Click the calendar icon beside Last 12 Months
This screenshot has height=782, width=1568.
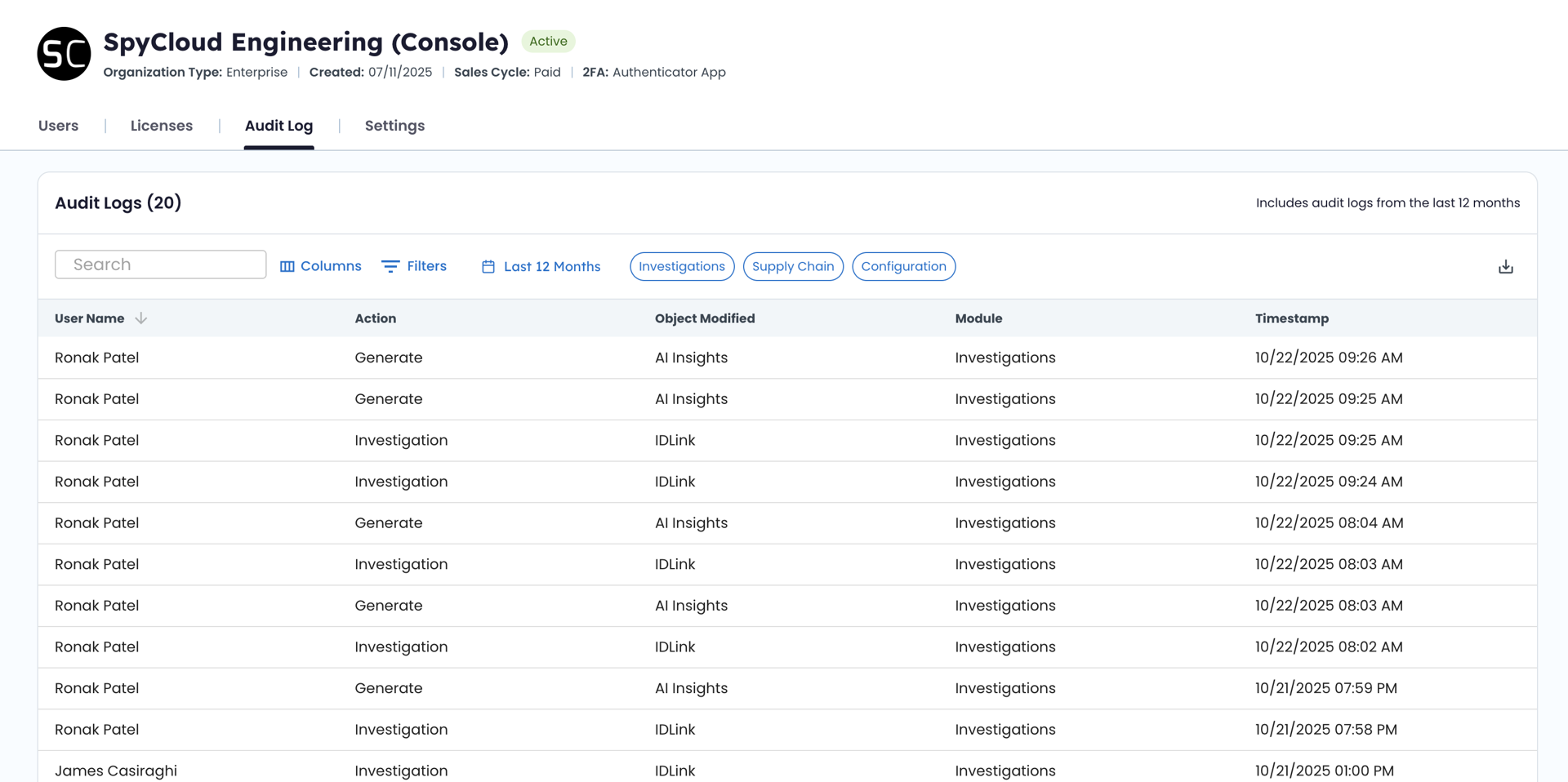click(488, 267)
